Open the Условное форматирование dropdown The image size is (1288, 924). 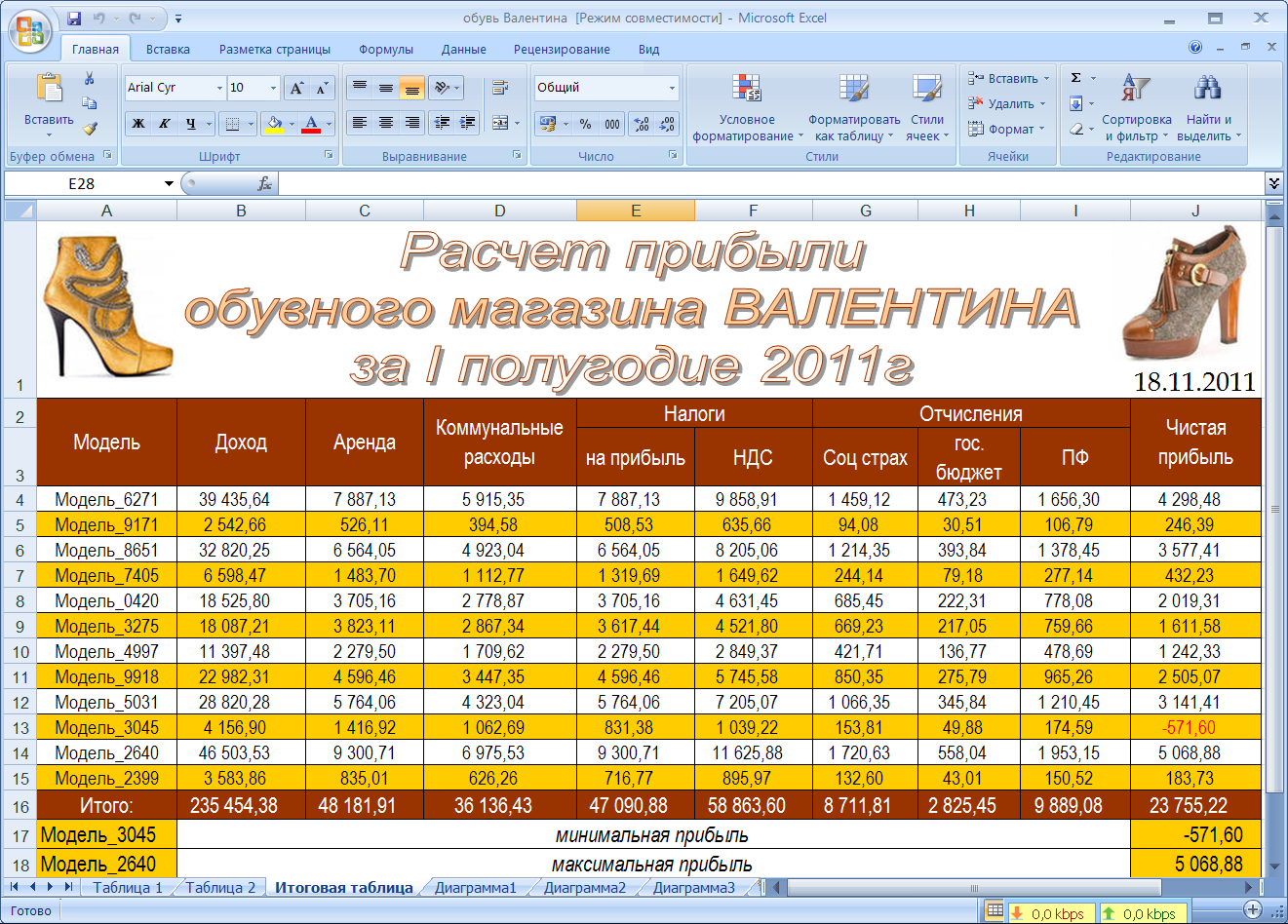(748, 108)
